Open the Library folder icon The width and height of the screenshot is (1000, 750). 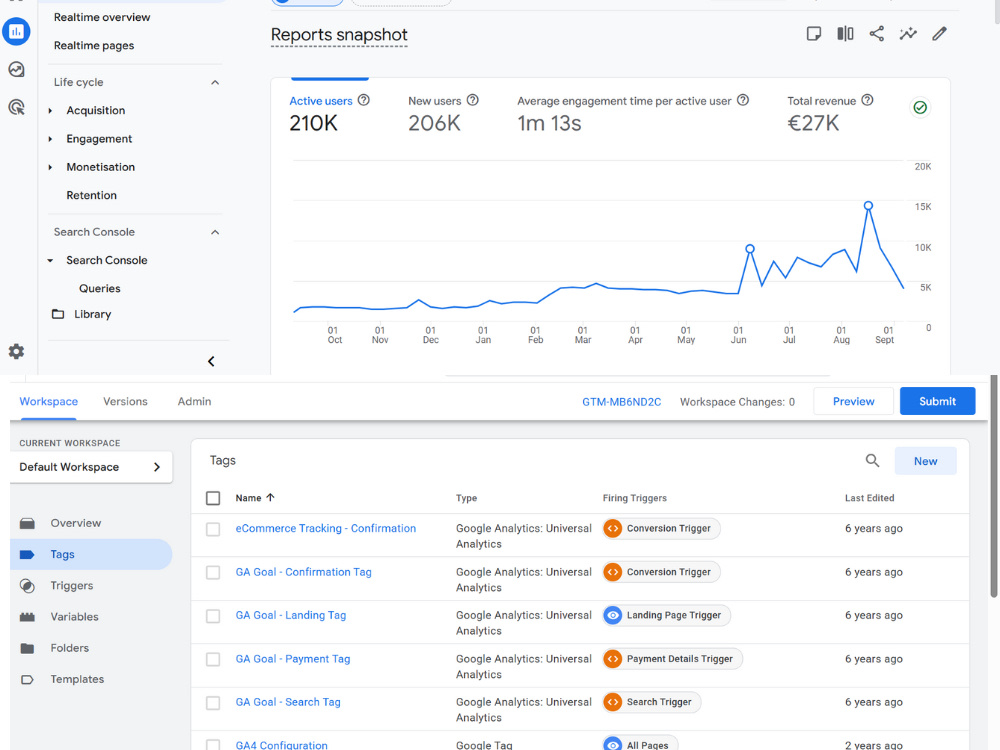[x=58, y=314]
